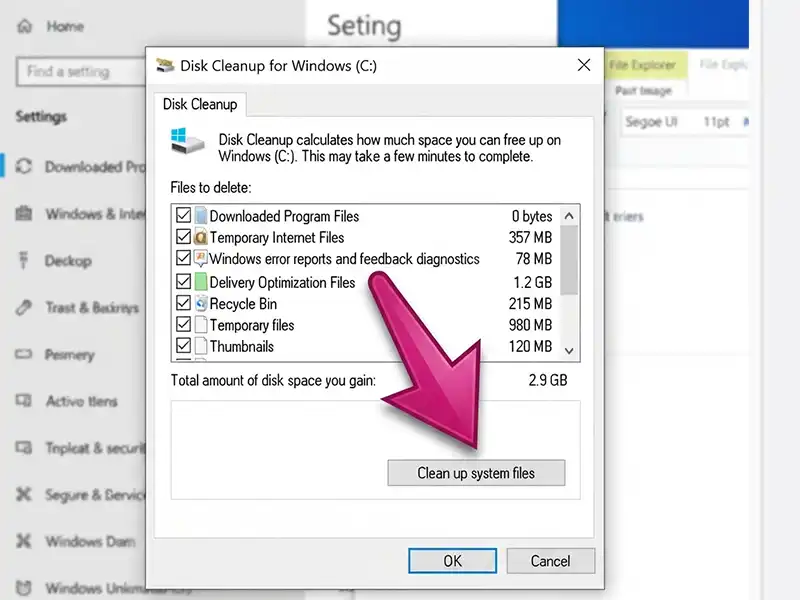Click the Temporary files page icon

pos(201,324)
